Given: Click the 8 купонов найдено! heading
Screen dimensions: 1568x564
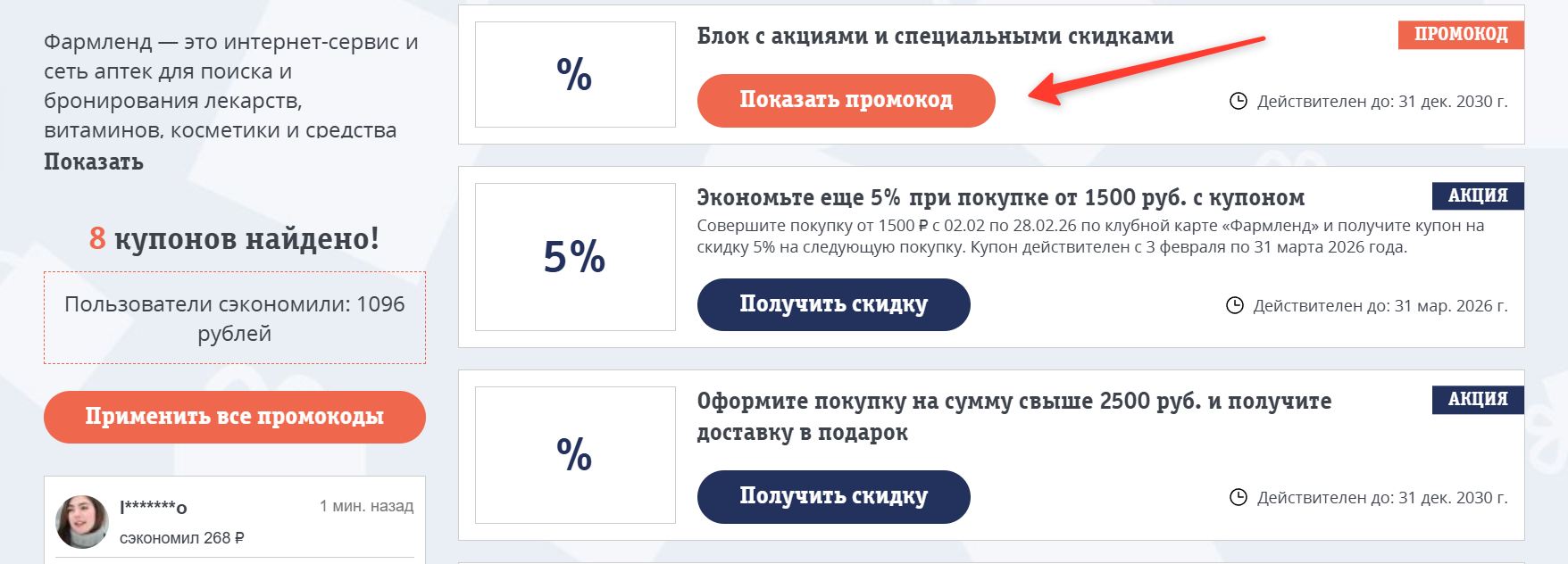Looking at the screenshot, I should pos(234,238).
